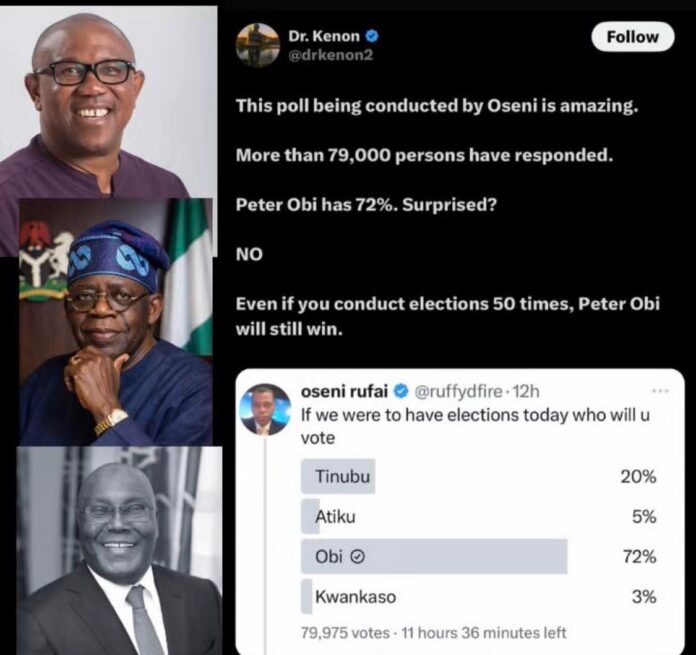Click the checkmark beside Obi option
Viewport: 696px width, 655px height.
pyautogui.click(x=356, y=556)
